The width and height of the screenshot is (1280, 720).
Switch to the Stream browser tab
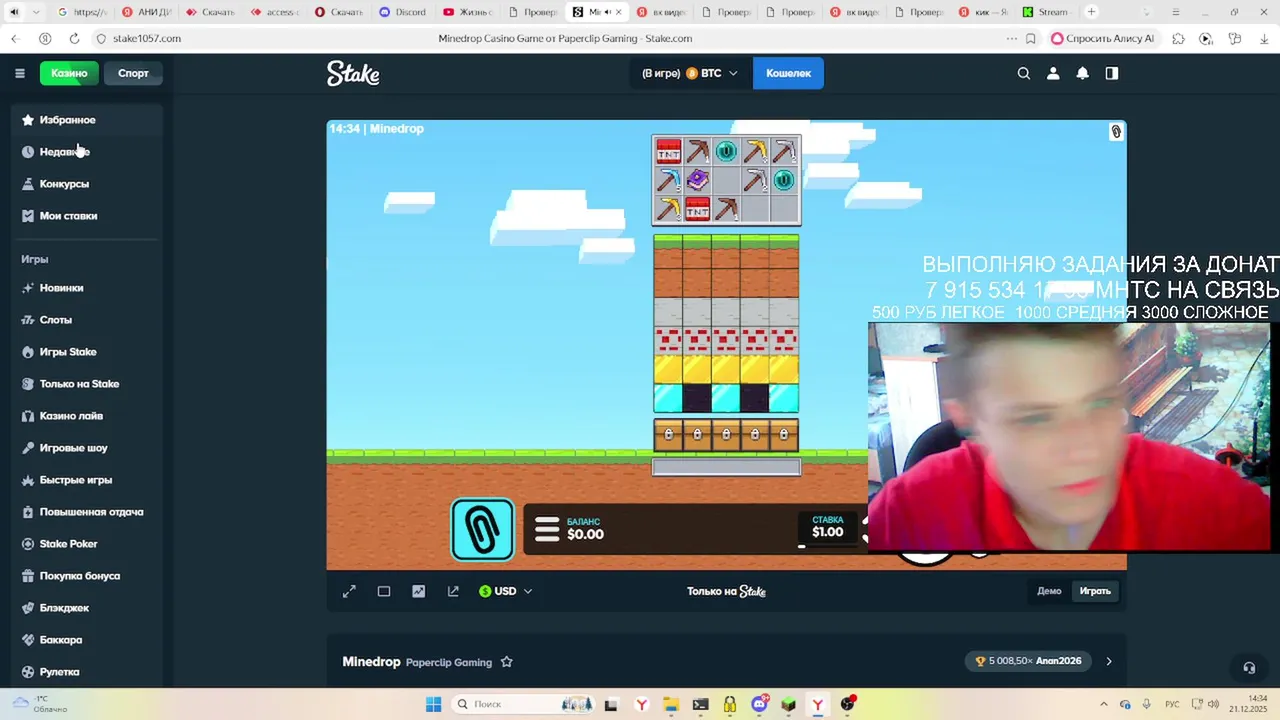coord(1045,12)
